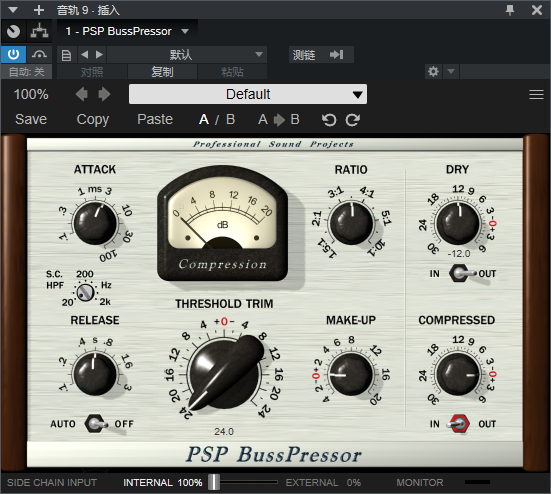
Task: Click the redo arrow icon
Action: [x=352, y=120]
